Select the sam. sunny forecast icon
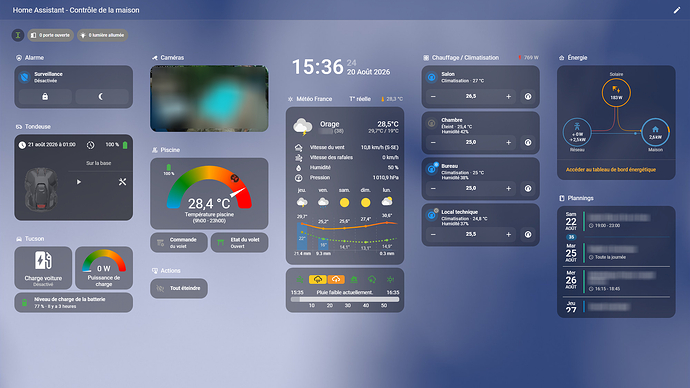This screenshot has height=388, width=690. [344, 202]
